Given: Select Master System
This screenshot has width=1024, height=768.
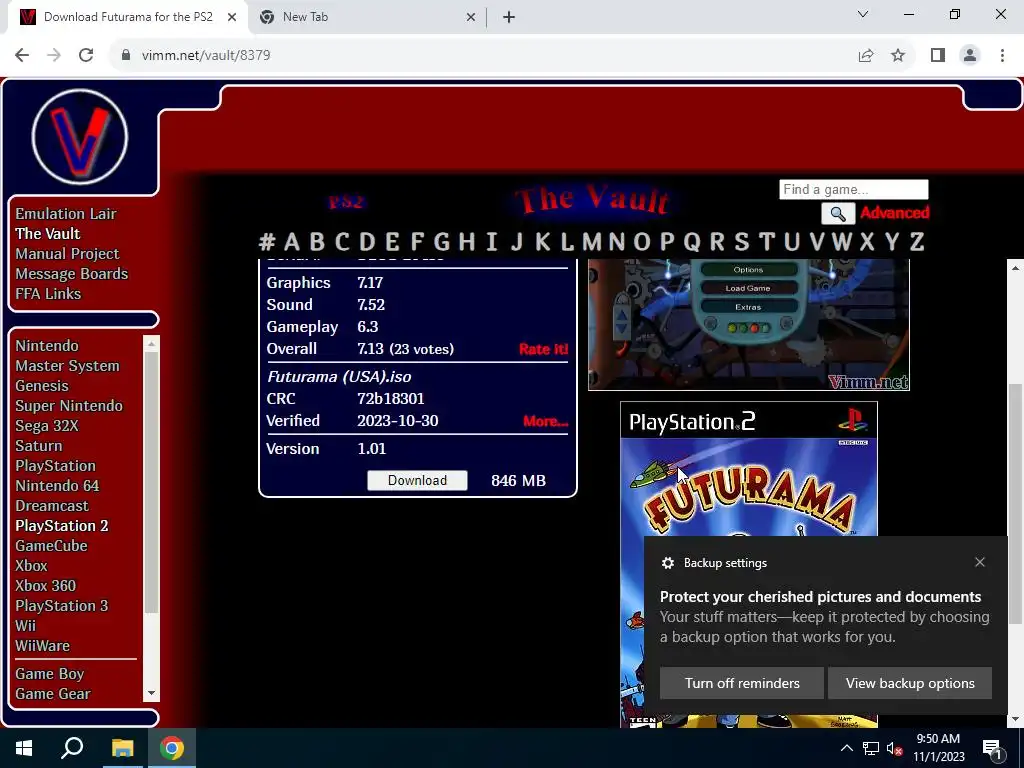Looking at the screenshot, I should [x=67, y=366].
